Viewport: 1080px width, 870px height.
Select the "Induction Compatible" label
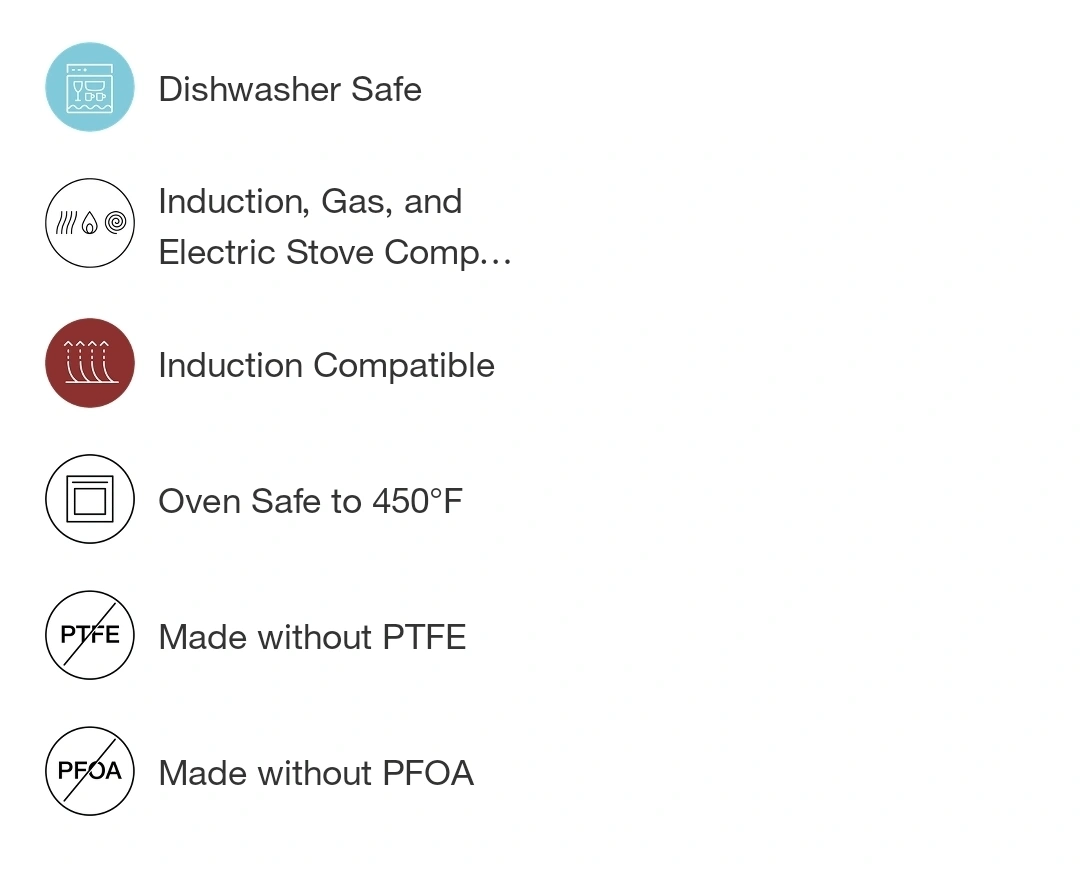(x=326, y=365)
